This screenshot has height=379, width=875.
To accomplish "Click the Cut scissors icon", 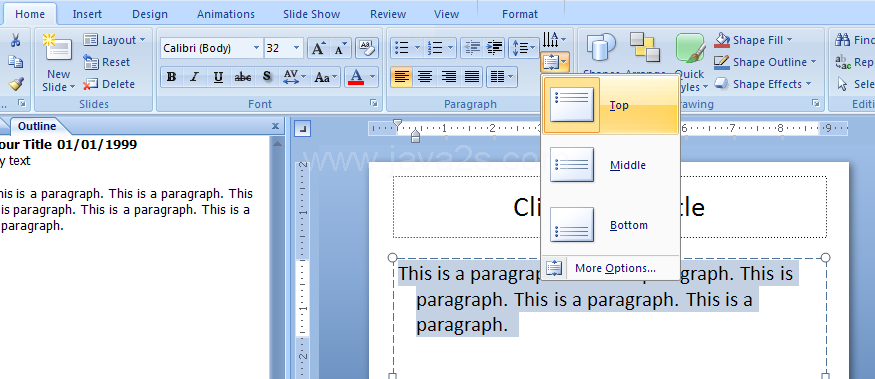I will pos(16,40).
